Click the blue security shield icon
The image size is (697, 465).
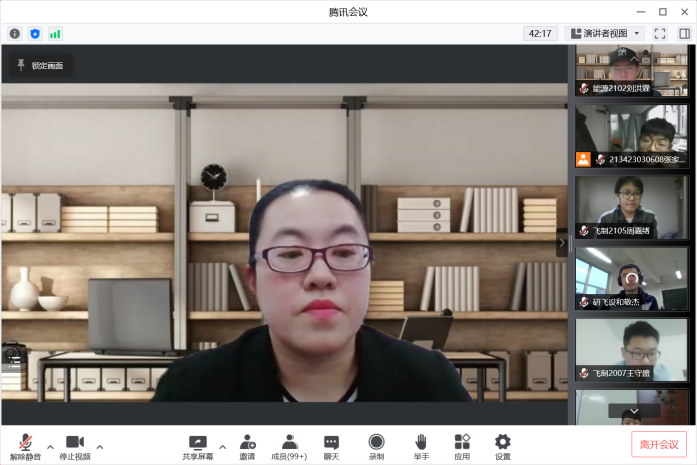tap(35, 33)
